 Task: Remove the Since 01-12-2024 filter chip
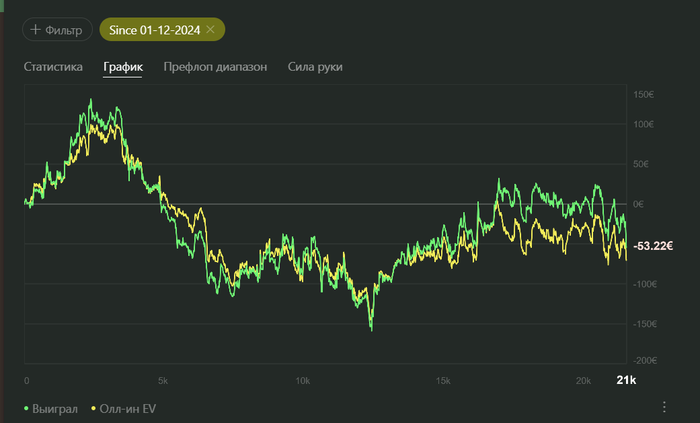click(211, 29)
